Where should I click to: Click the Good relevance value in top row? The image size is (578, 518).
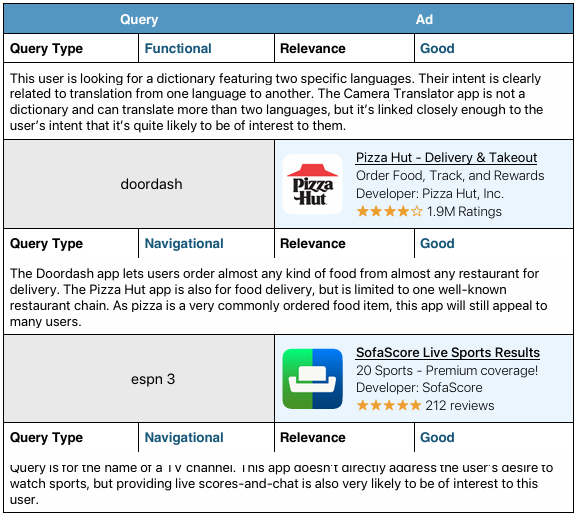click(x=437, y=48)
